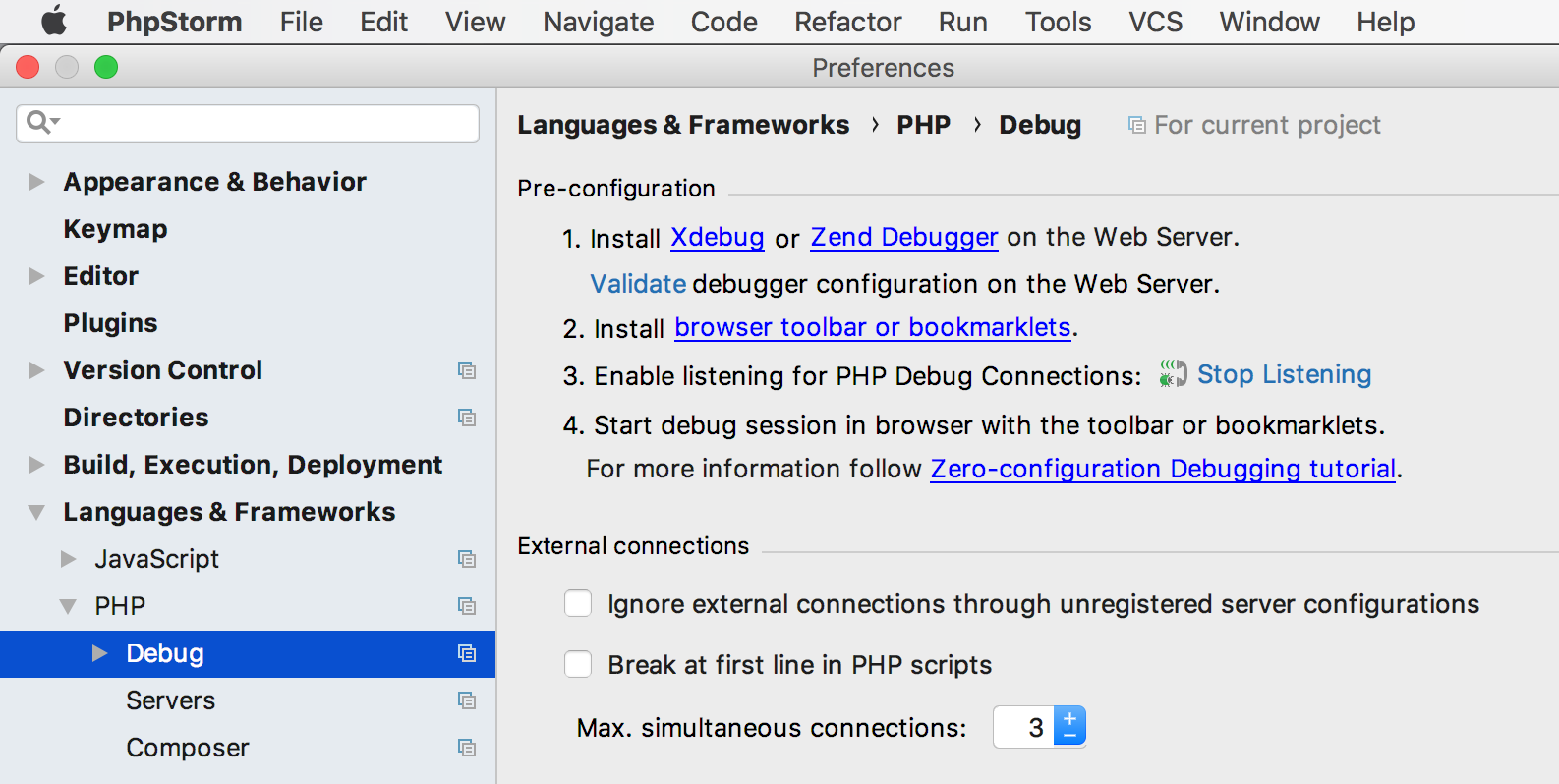1559x784 pixels.
Task: Click the phone-bug listening icon
Action: click(1173, 373)
